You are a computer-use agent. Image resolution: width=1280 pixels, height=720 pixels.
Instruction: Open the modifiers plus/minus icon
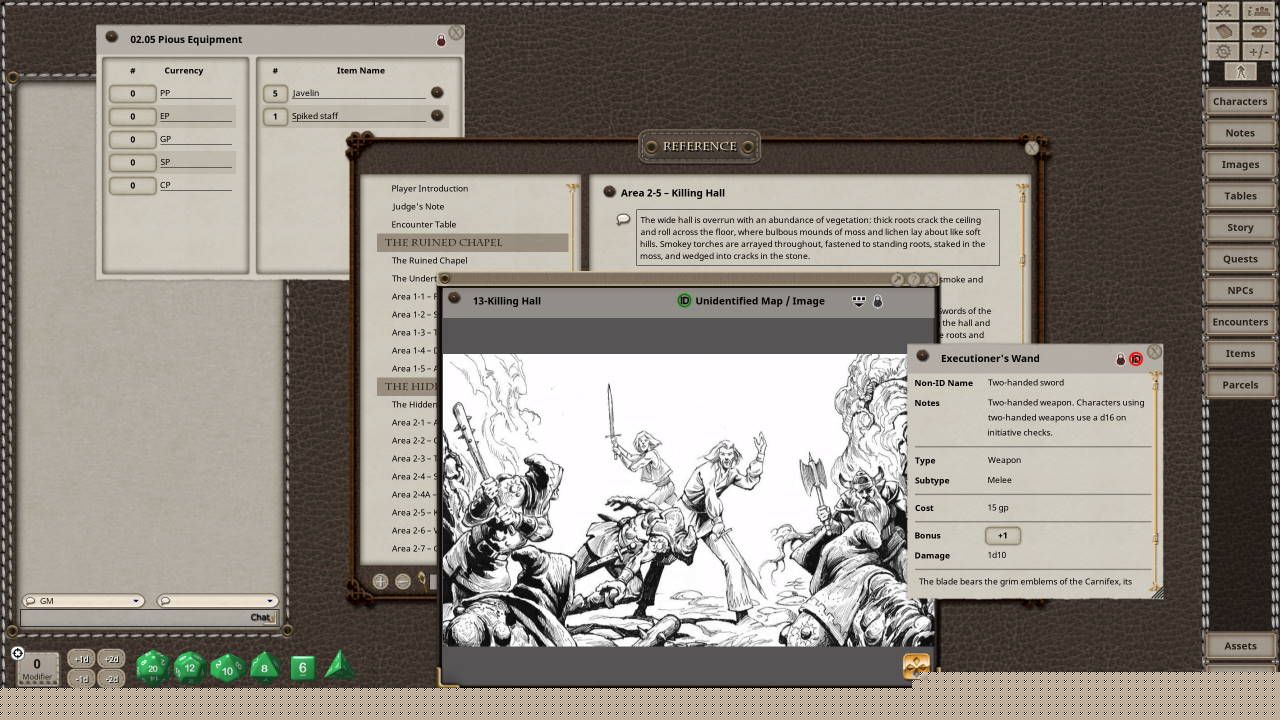tap(1257, 51)
